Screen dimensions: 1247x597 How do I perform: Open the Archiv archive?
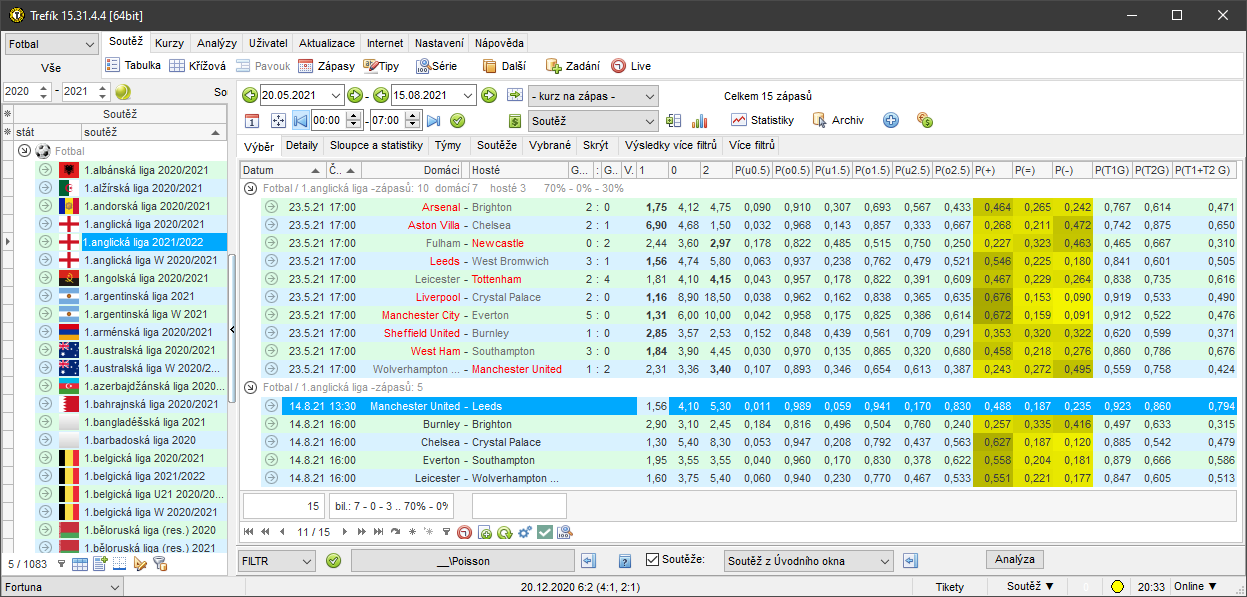tap(838, 120)
